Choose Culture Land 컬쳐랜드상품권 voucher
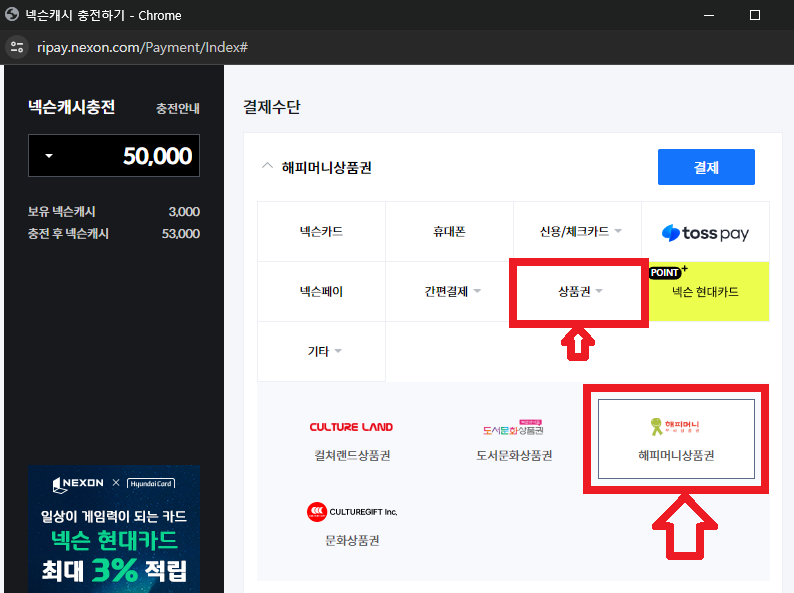Image resolution: width=794 pixels, height=593 pixels. coord(352,439)
